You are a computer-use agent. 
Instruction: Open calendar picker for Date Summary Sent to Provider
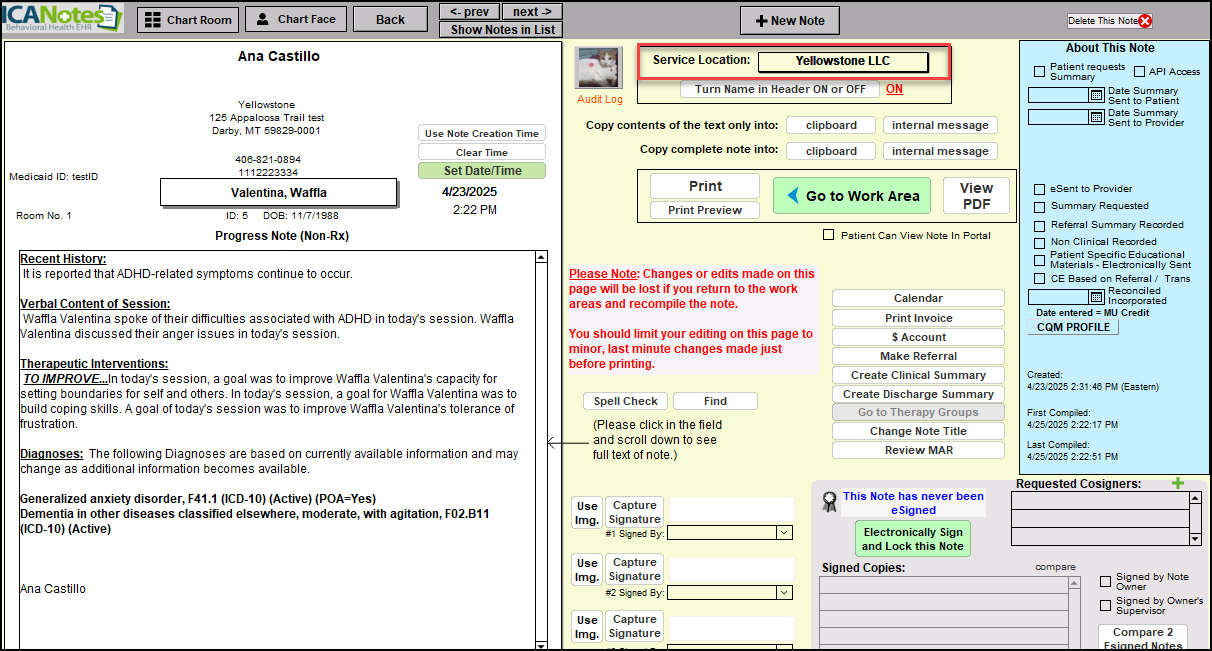pyautogui.click(x=1095, y=117)
